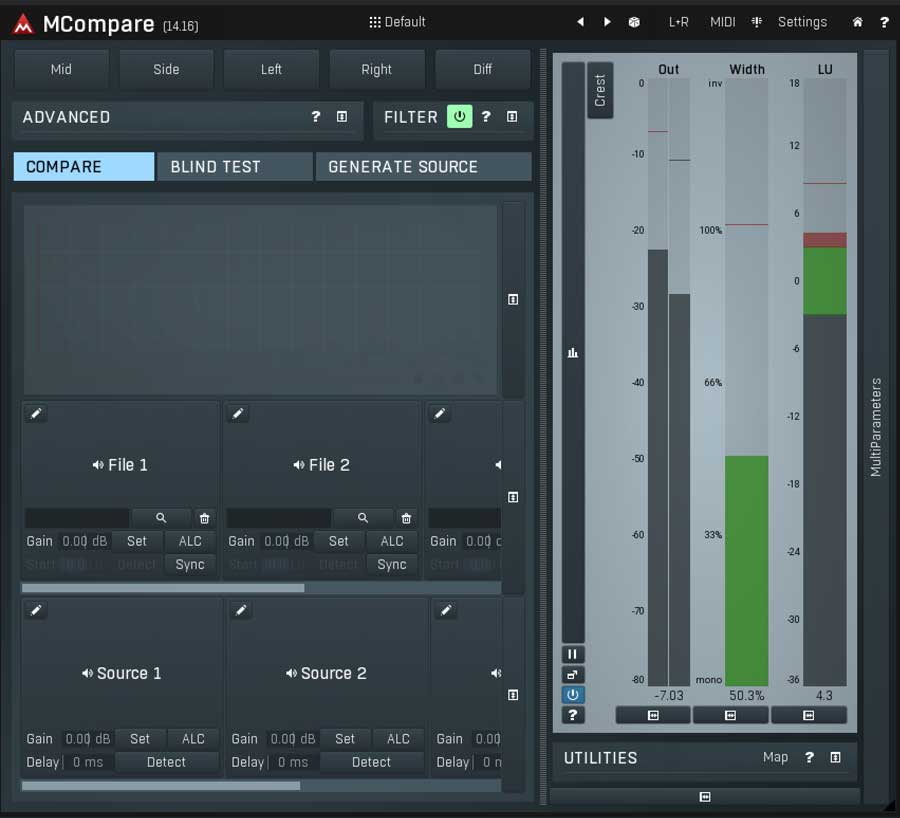
Task: Select Source 2 slot
Action: point(326,673)
